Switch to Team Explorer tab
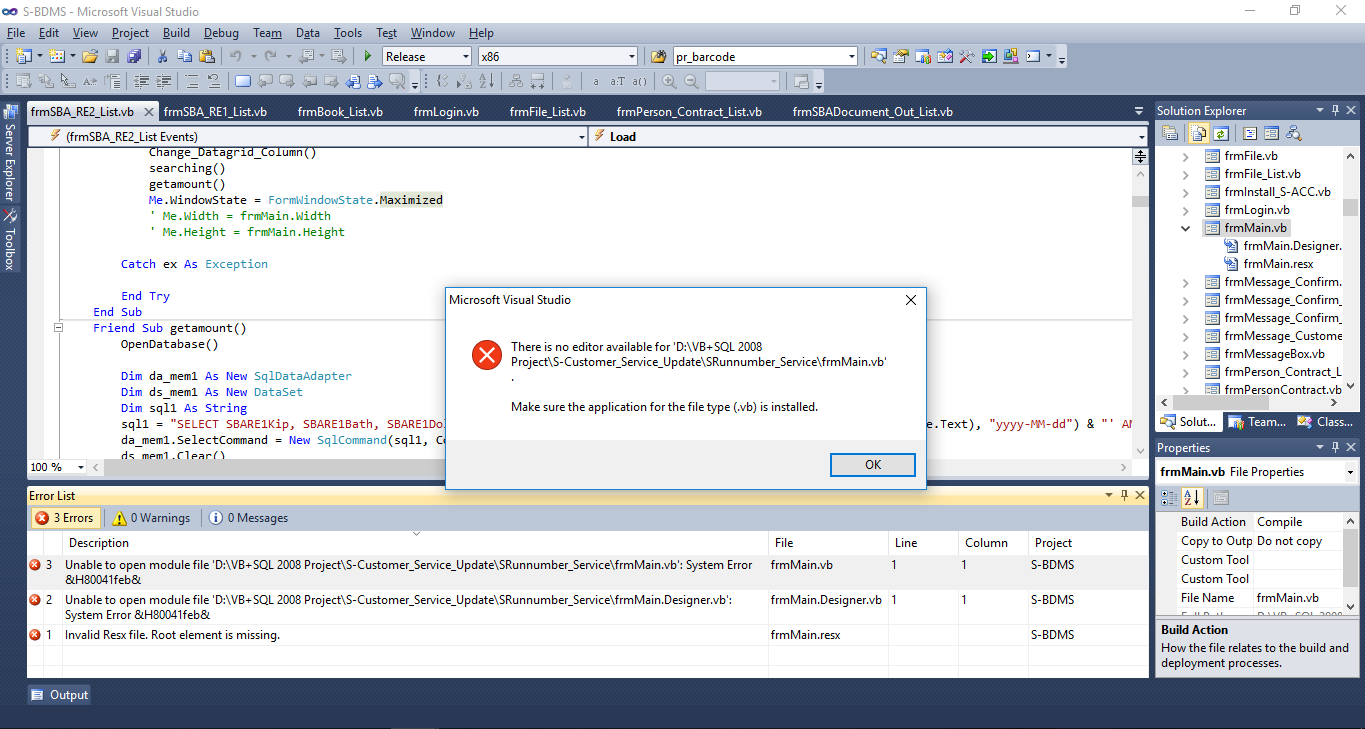Screen dimensions: 1365x729 [x=1257, y=422]
